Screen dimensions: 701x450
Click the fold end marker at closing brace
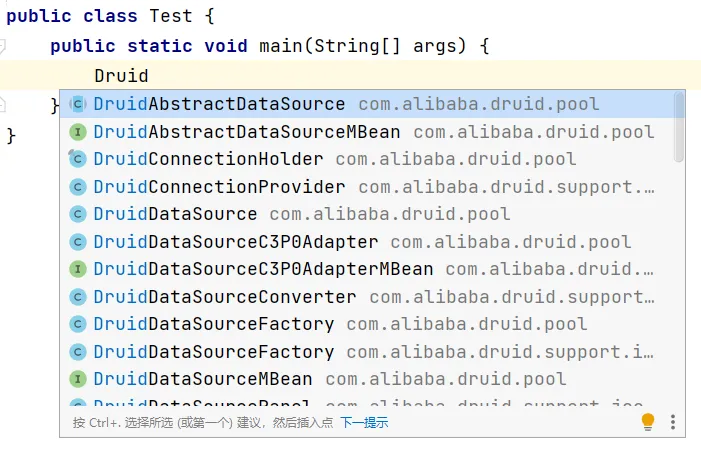4,104
